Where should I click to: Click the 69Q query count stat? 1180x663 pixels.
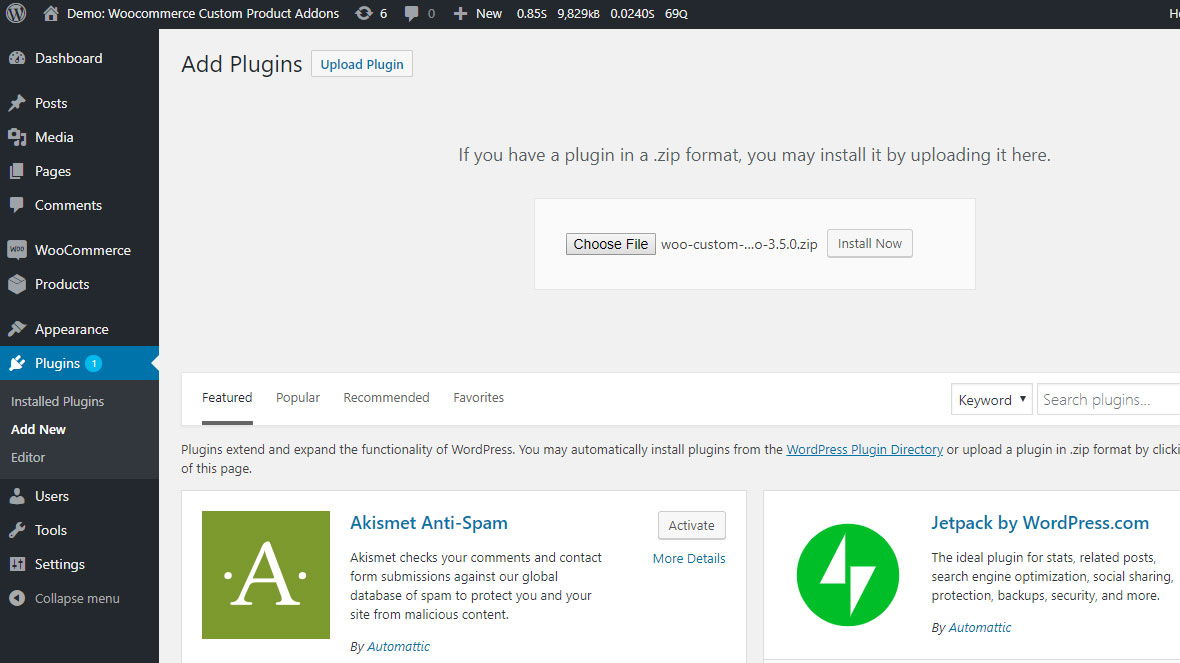[x=676, y=14]
